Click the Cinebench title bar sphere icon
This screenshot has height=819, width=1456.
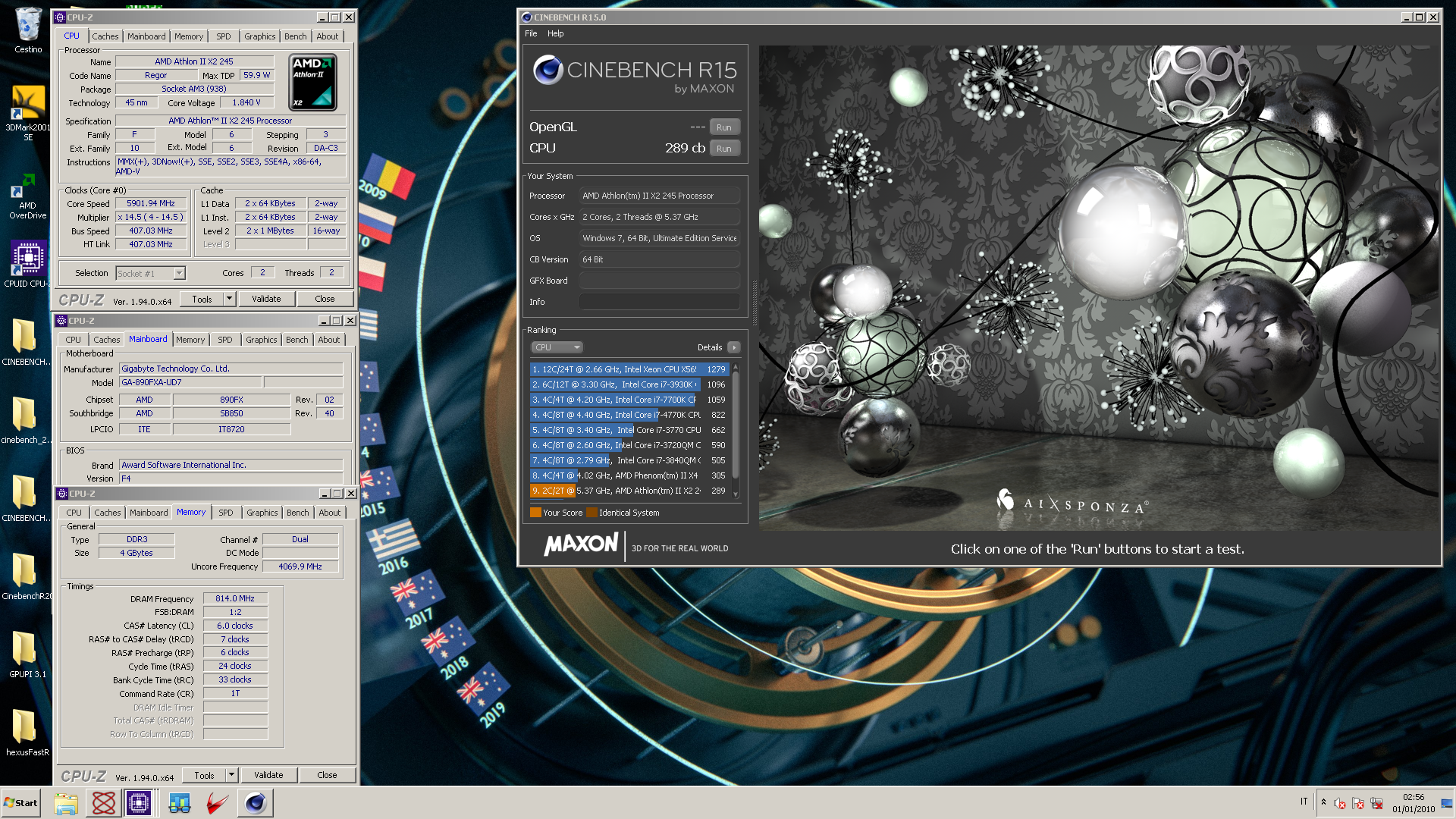pyautogui.click(x=526, y=17)
